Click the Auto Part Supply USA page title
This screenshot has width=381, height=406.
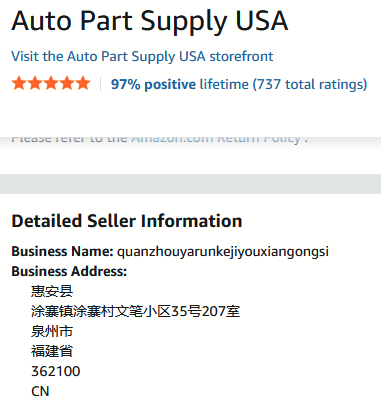[x=150, y=22]
